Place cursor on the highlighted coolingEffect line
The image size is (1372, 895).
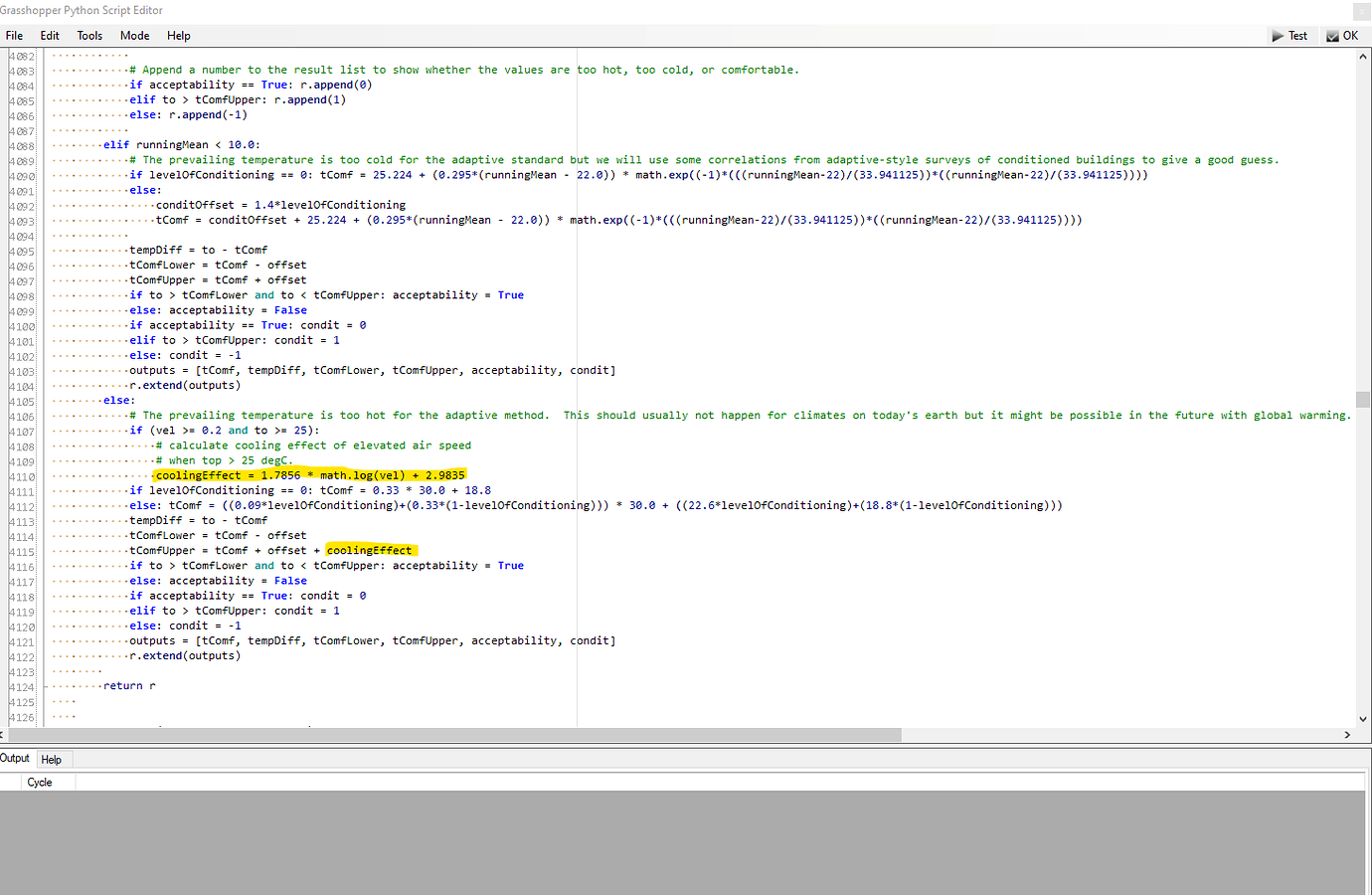coord(308,474)
